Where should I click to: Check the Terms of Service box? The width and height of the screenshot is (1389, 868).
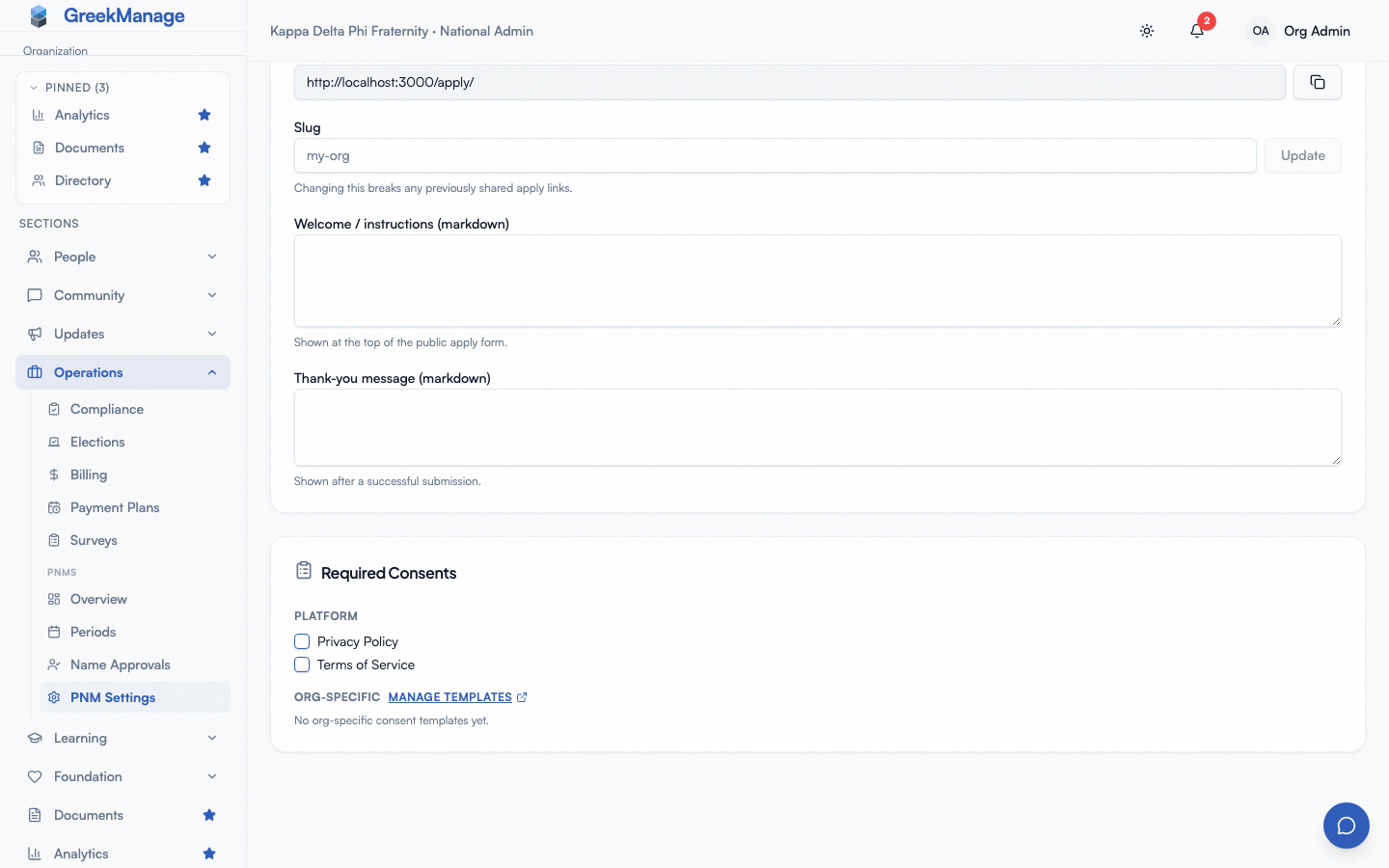coord(302,665)
